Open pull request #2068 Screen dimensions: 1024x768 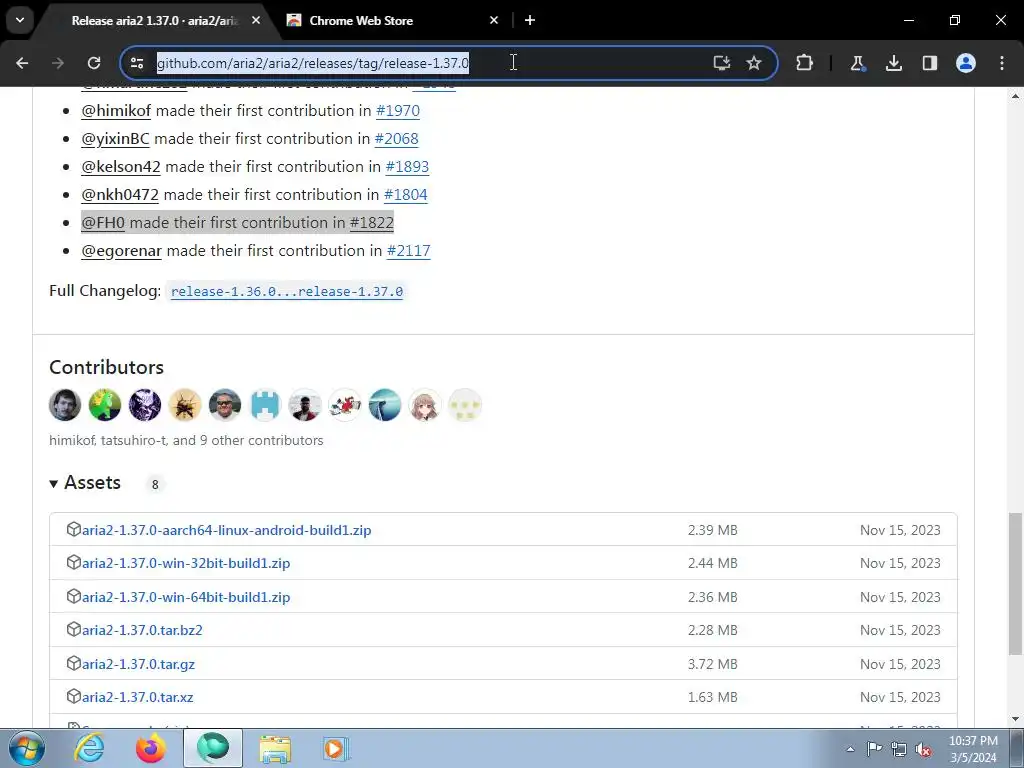point(396,138)
